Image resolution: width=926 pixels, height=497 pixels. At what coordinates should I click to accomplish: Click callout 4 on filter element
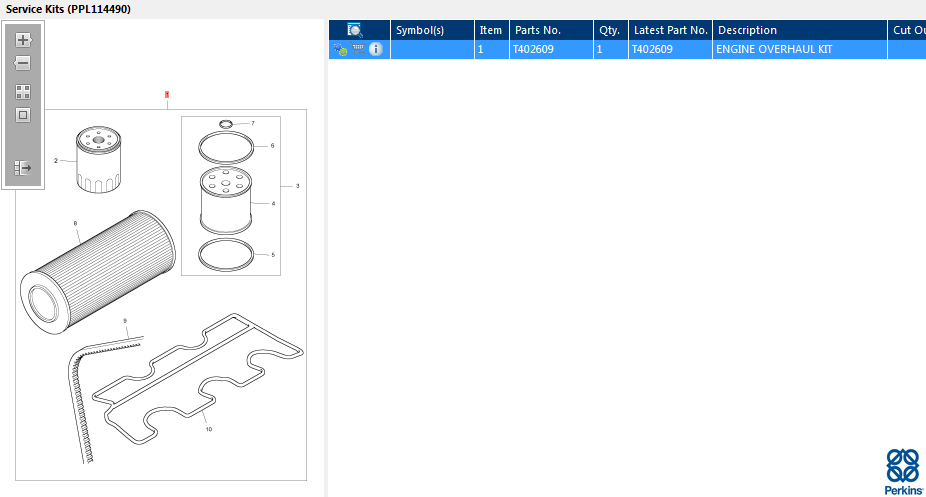pos(273,204)
